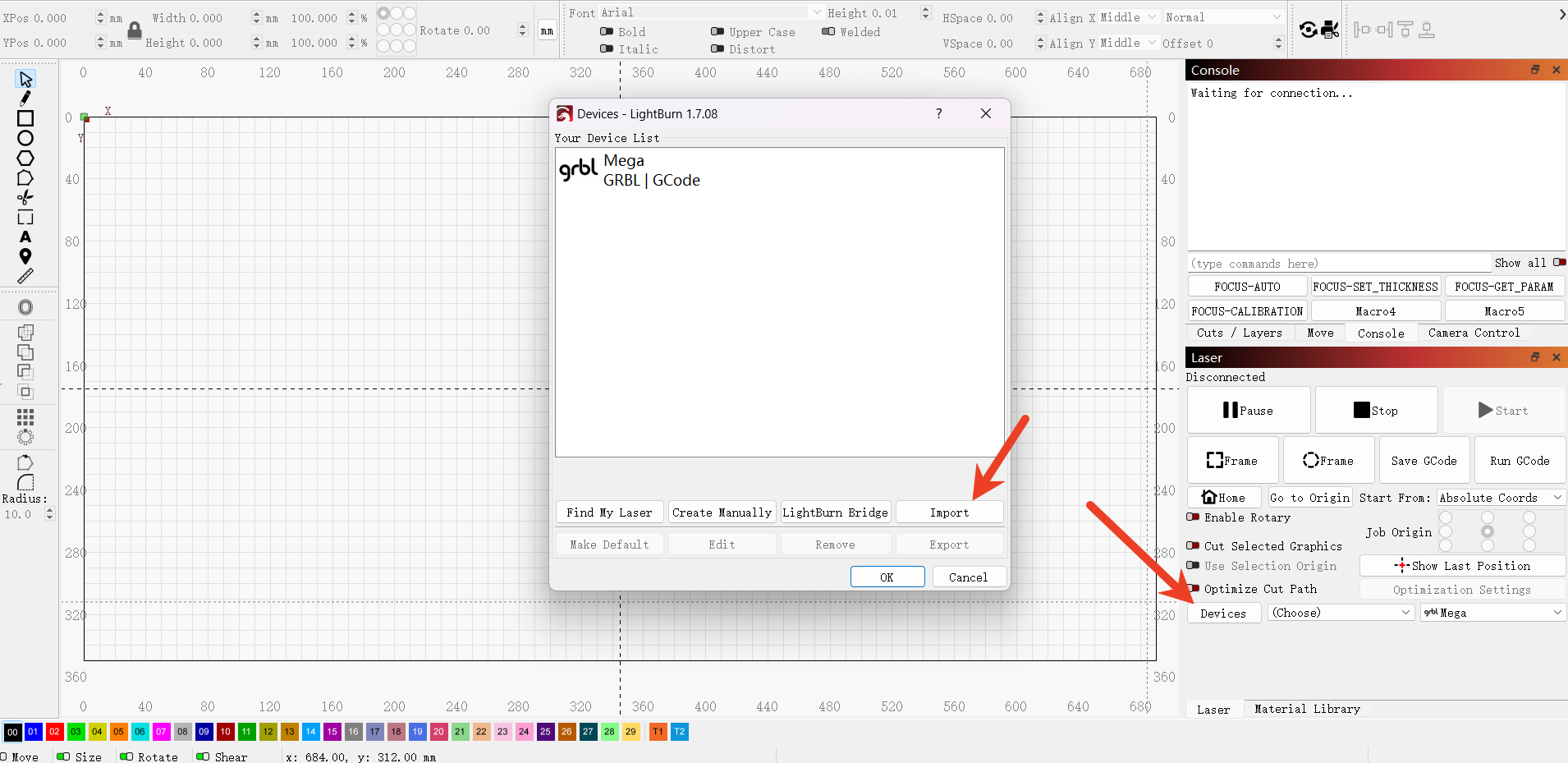Click LightBurn Bridge button

coord(835,512)
